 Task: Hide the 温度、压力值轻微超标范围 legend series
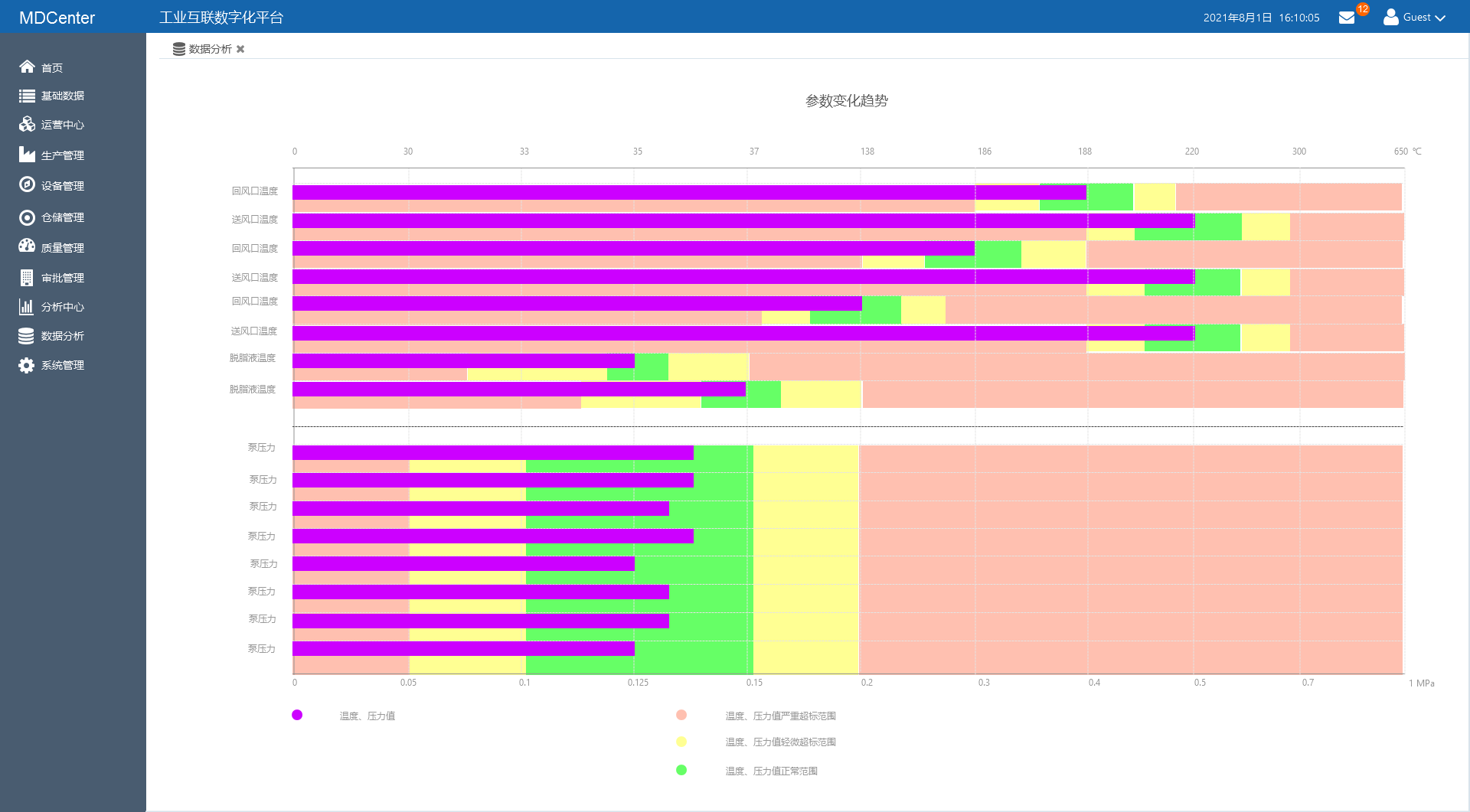pos(780,742)
